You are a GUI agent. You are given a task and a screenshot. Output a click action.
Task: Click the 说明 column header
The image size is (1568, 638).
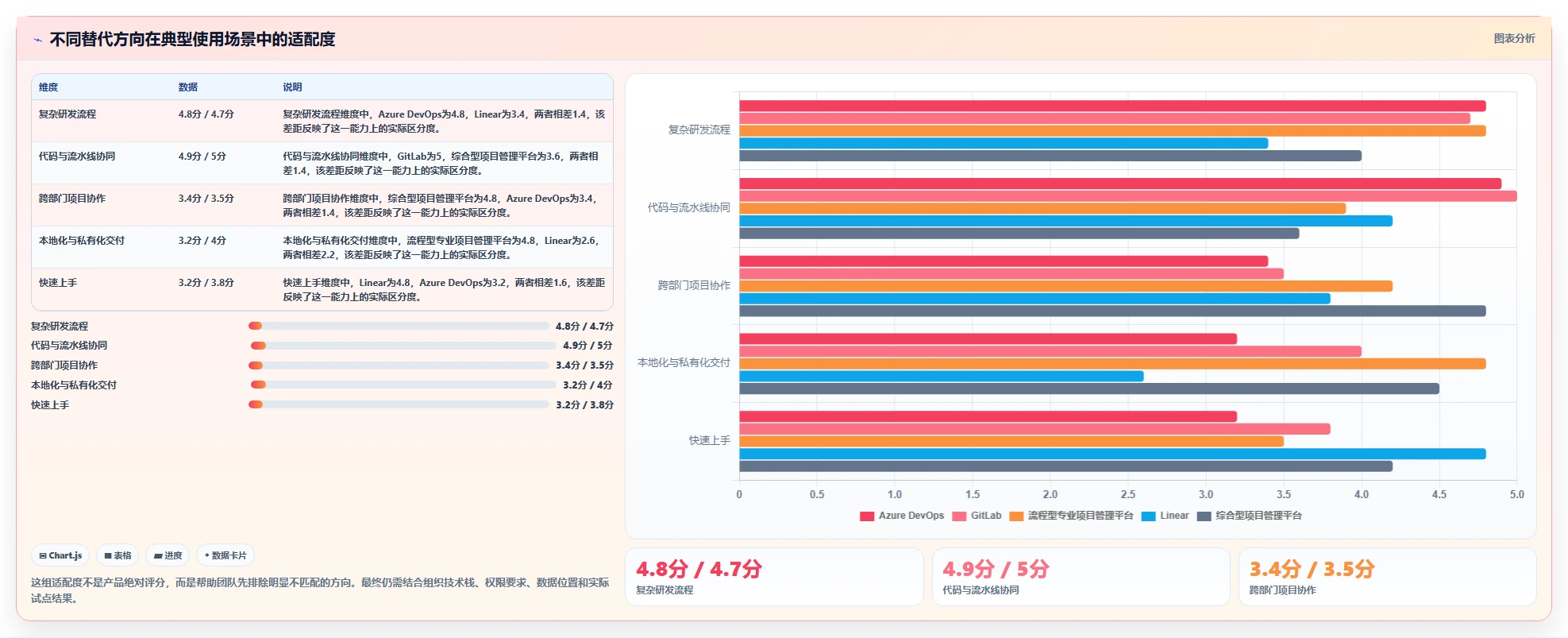tap(293, 87)
